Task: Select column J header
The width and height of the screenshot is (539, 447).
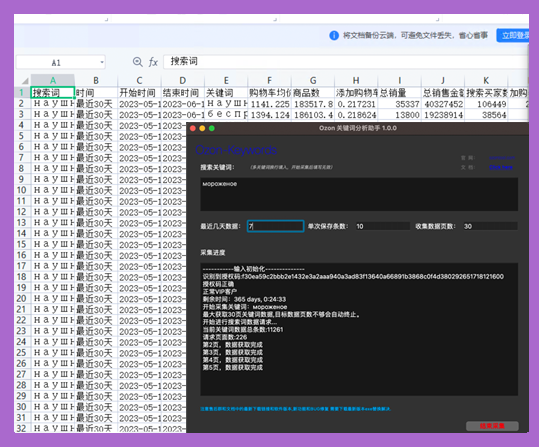Action: tap(443, 81)
